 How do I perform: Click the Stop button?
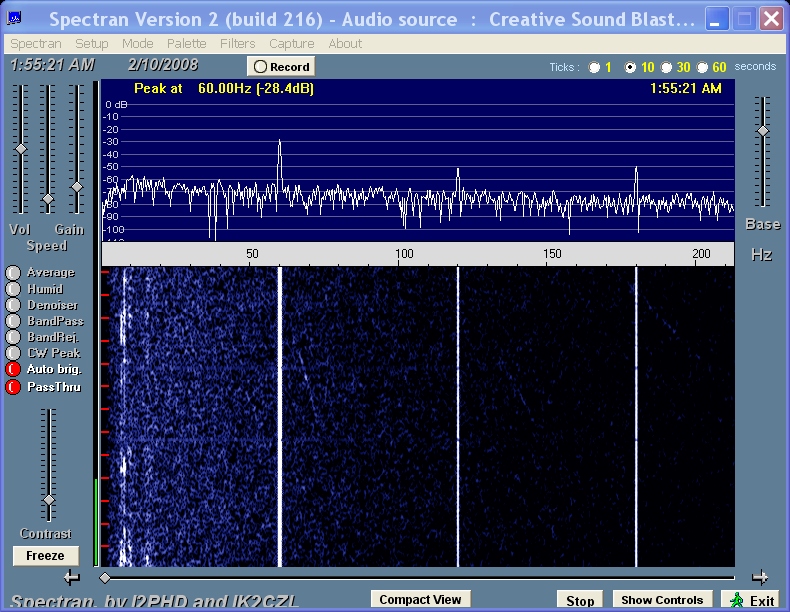pyautogui.click(x=580, y=600)
